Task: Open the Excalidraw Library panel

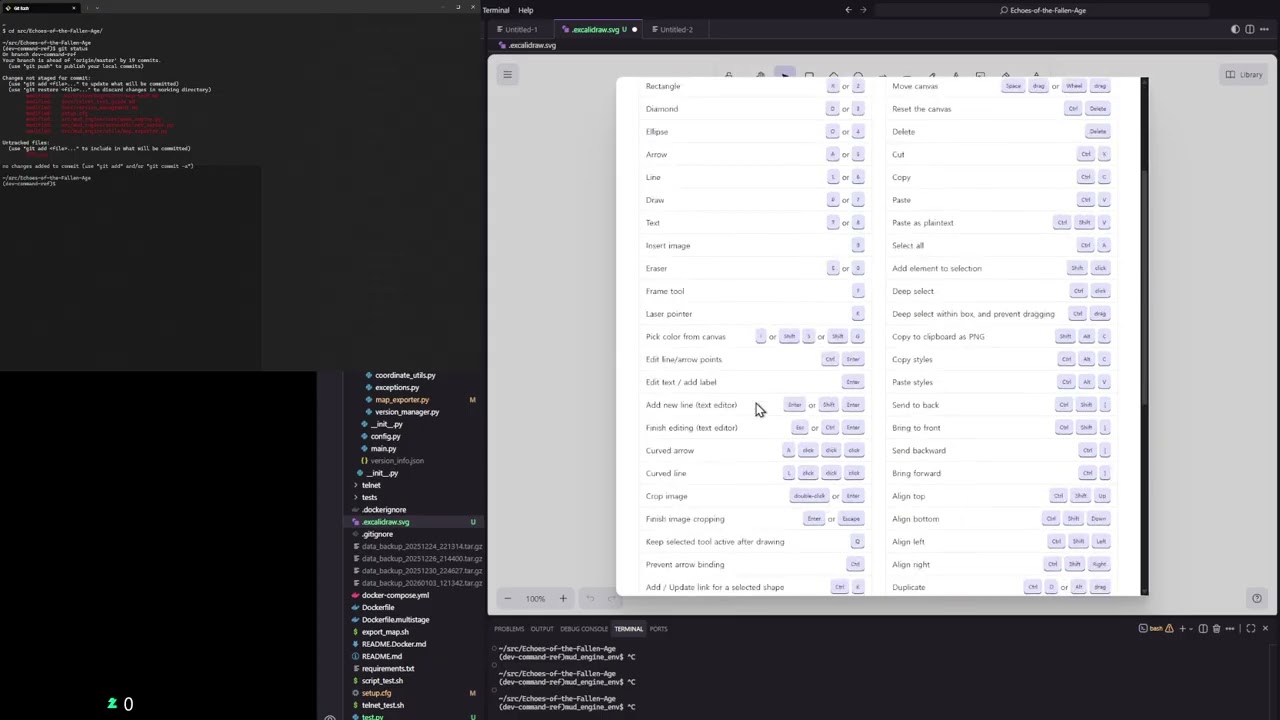Action: 1245,74
